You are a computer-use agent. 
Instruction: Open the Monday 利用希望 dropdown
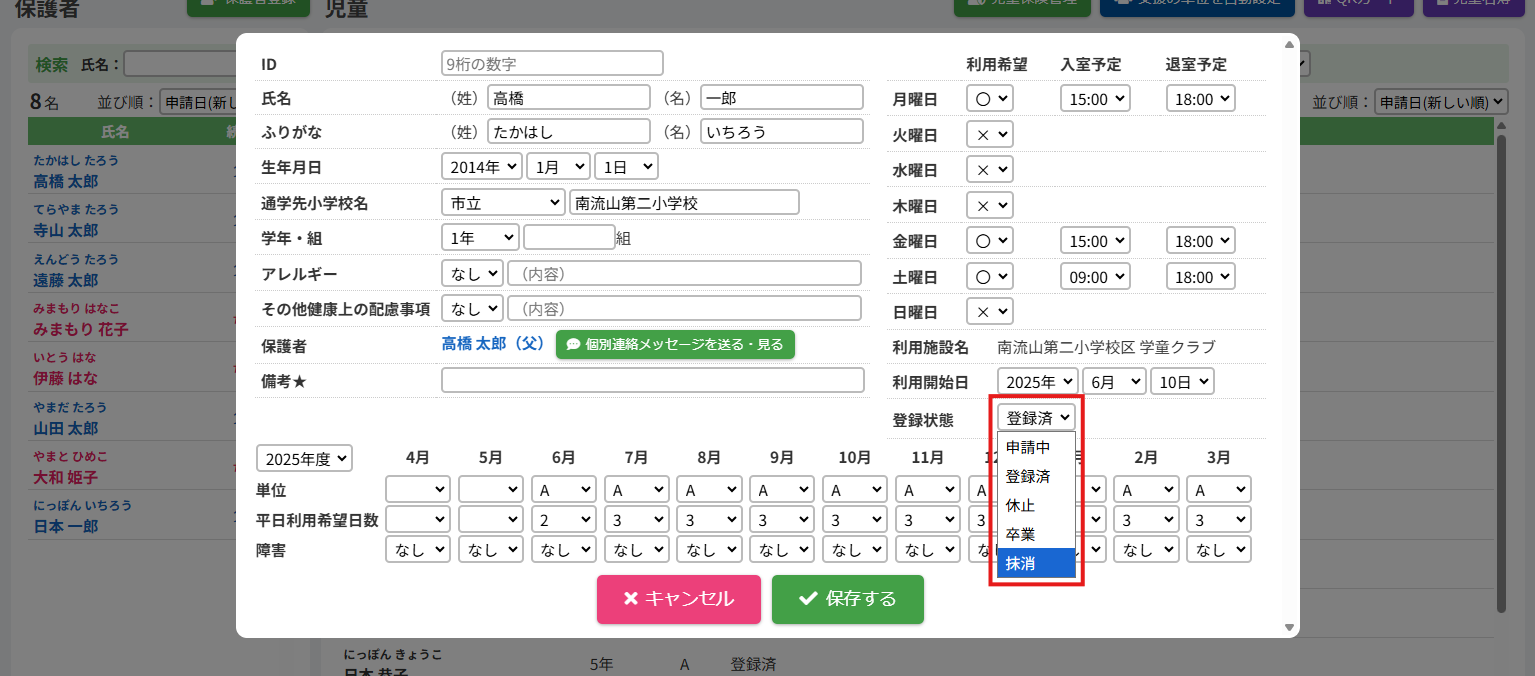coord(989,99)
